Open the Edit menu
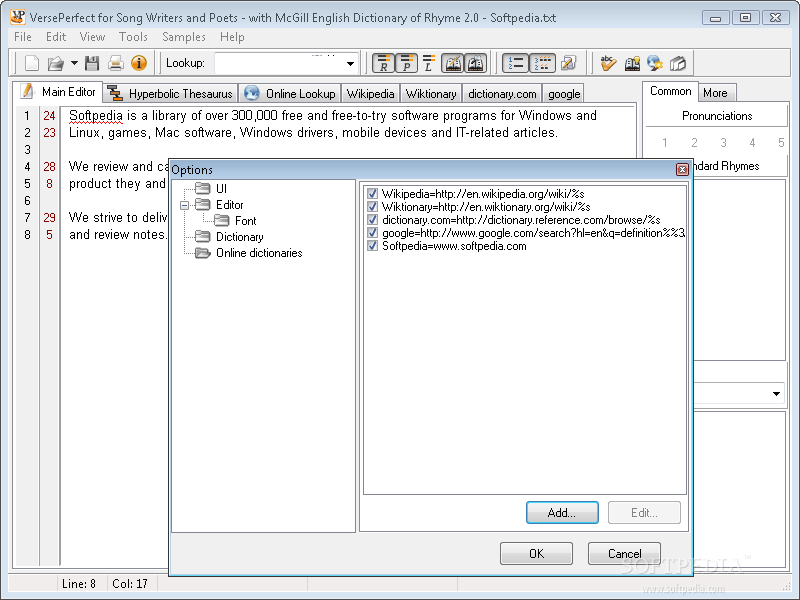The height and width of the screenshot is (600, 800). [x=56, y=37]
